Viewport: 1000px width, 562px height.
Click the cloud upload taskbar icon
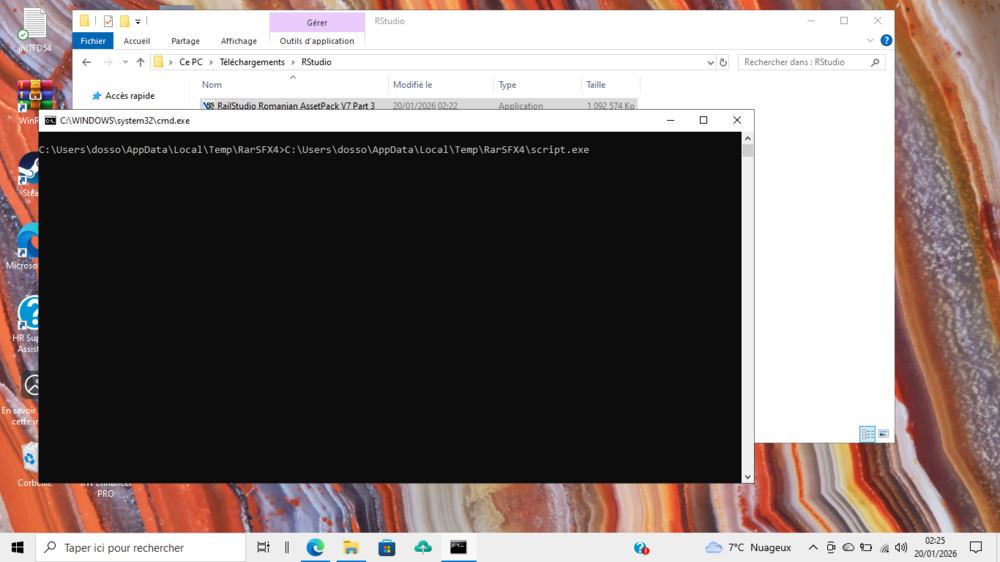pyautogui.click(x=422, y=547)
